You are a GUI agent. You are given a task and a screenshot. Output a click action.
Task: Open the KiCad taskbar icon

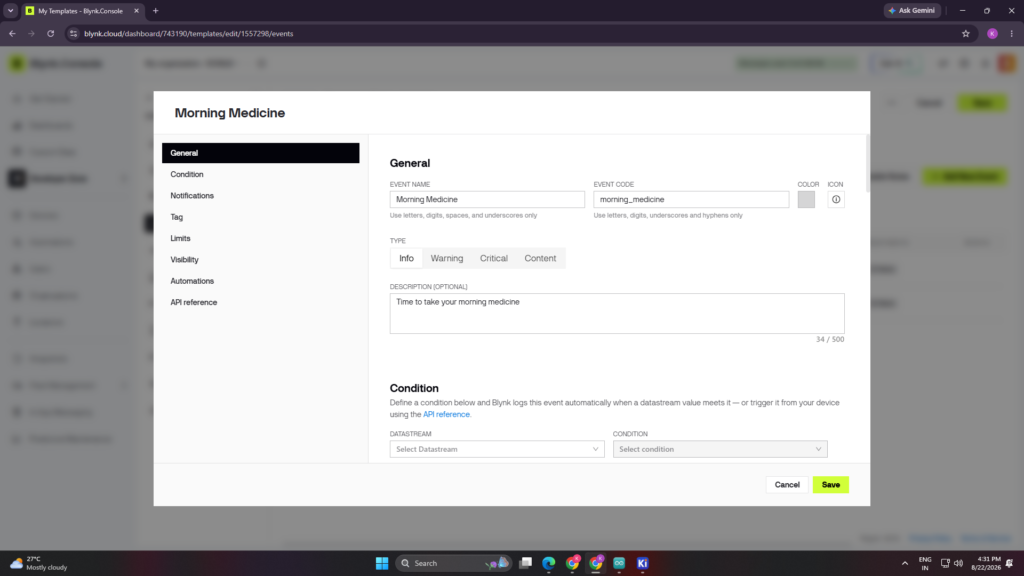[643, 563]
